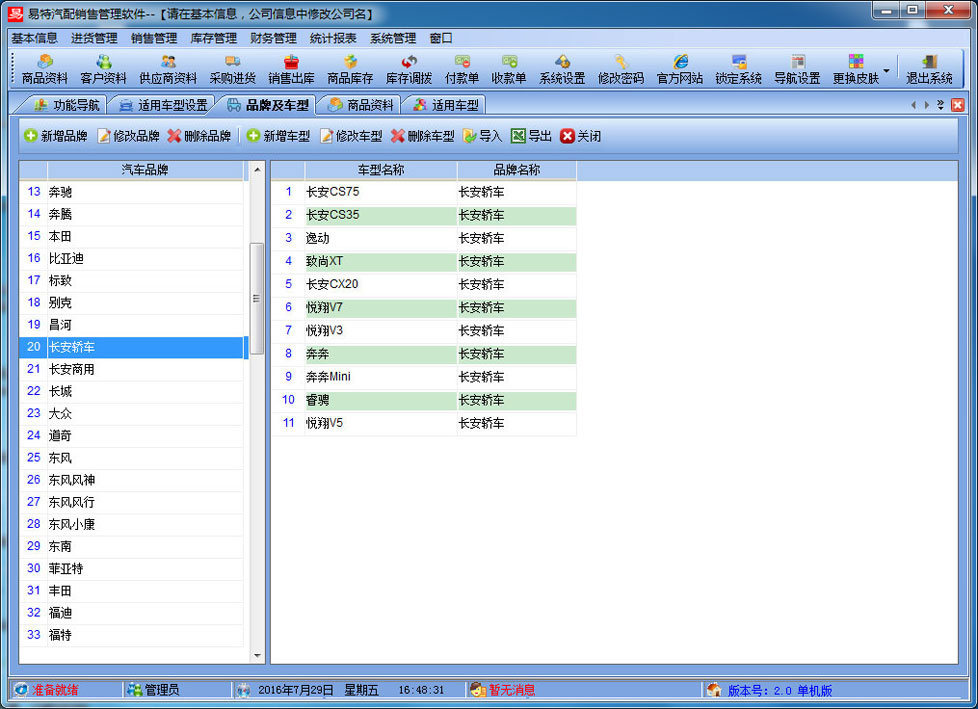Click 导出 to export the list
The width and height of the screenshot is (978, 709).
tap(531, 136)
